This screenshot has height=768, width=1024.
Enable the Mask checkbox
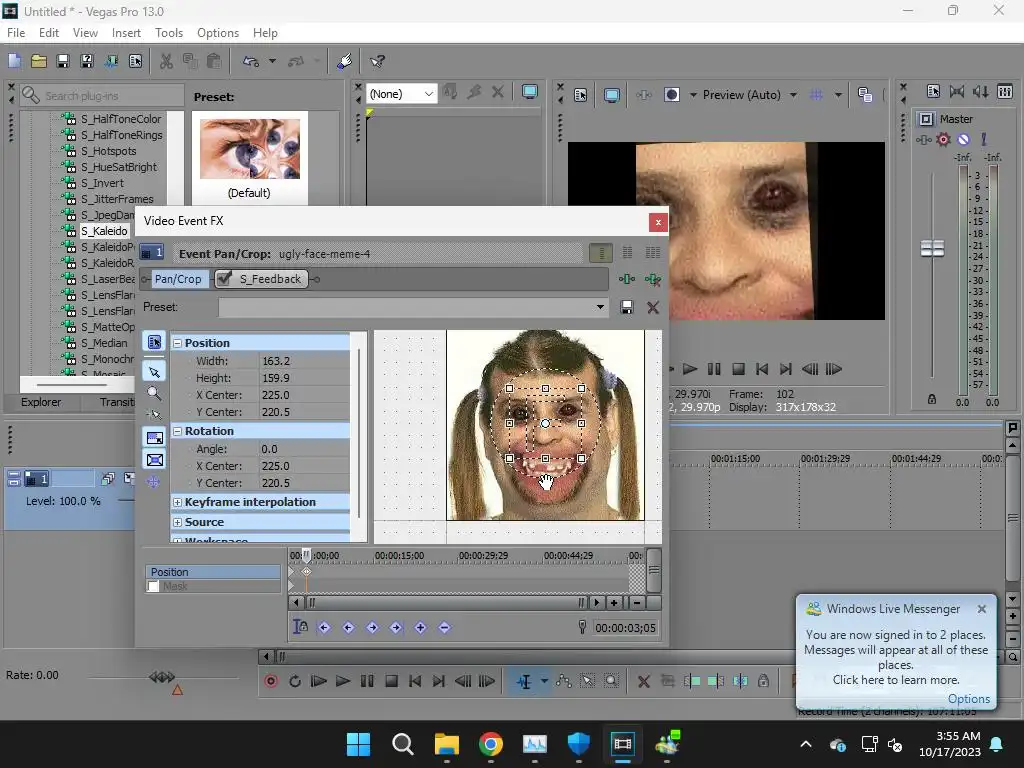point(153,587)
